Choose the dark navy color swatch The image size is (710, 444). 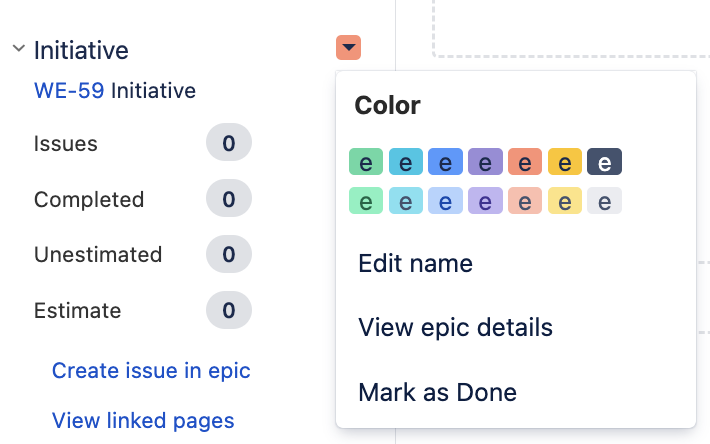pyautogui.click(x=604, y=162)
